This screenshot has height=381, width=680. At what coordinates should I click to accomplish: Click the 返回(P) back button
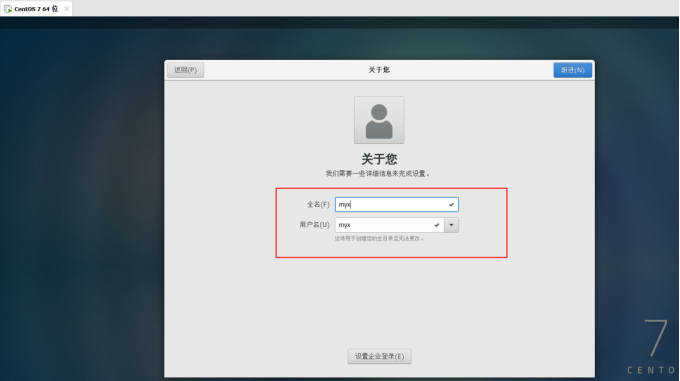coord(186,70)
